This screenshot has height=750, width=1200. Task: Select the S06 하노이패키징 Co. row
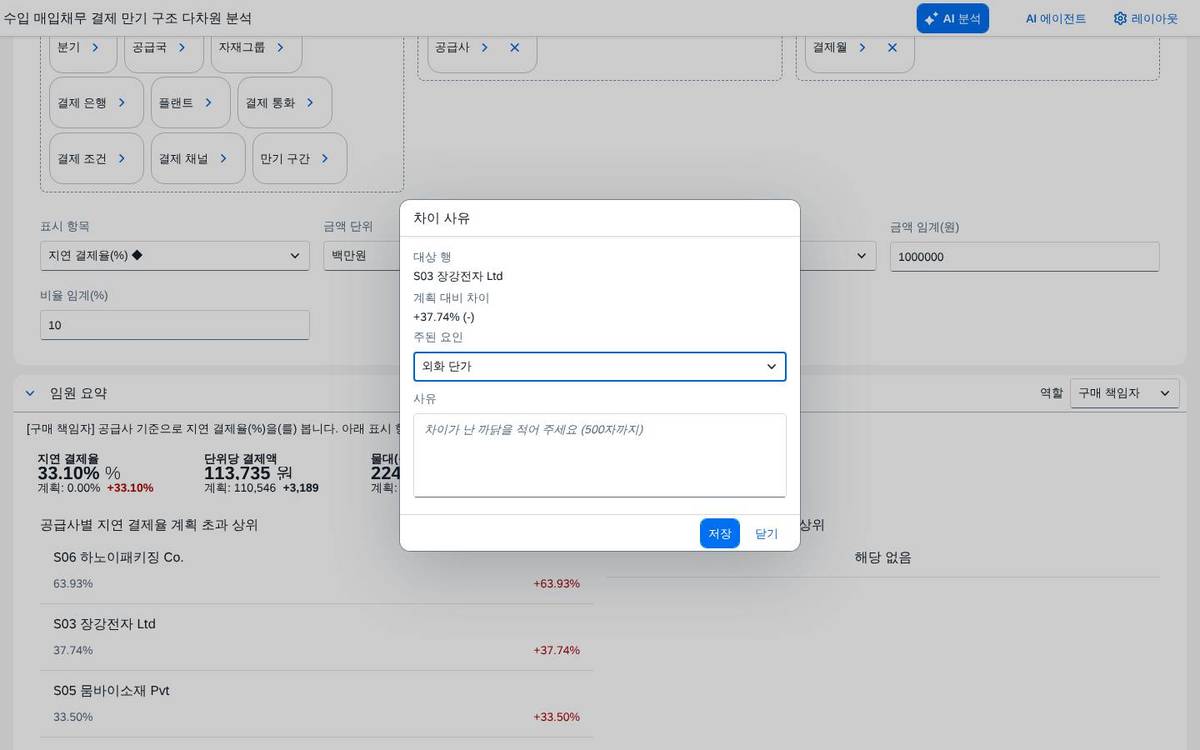317,570
